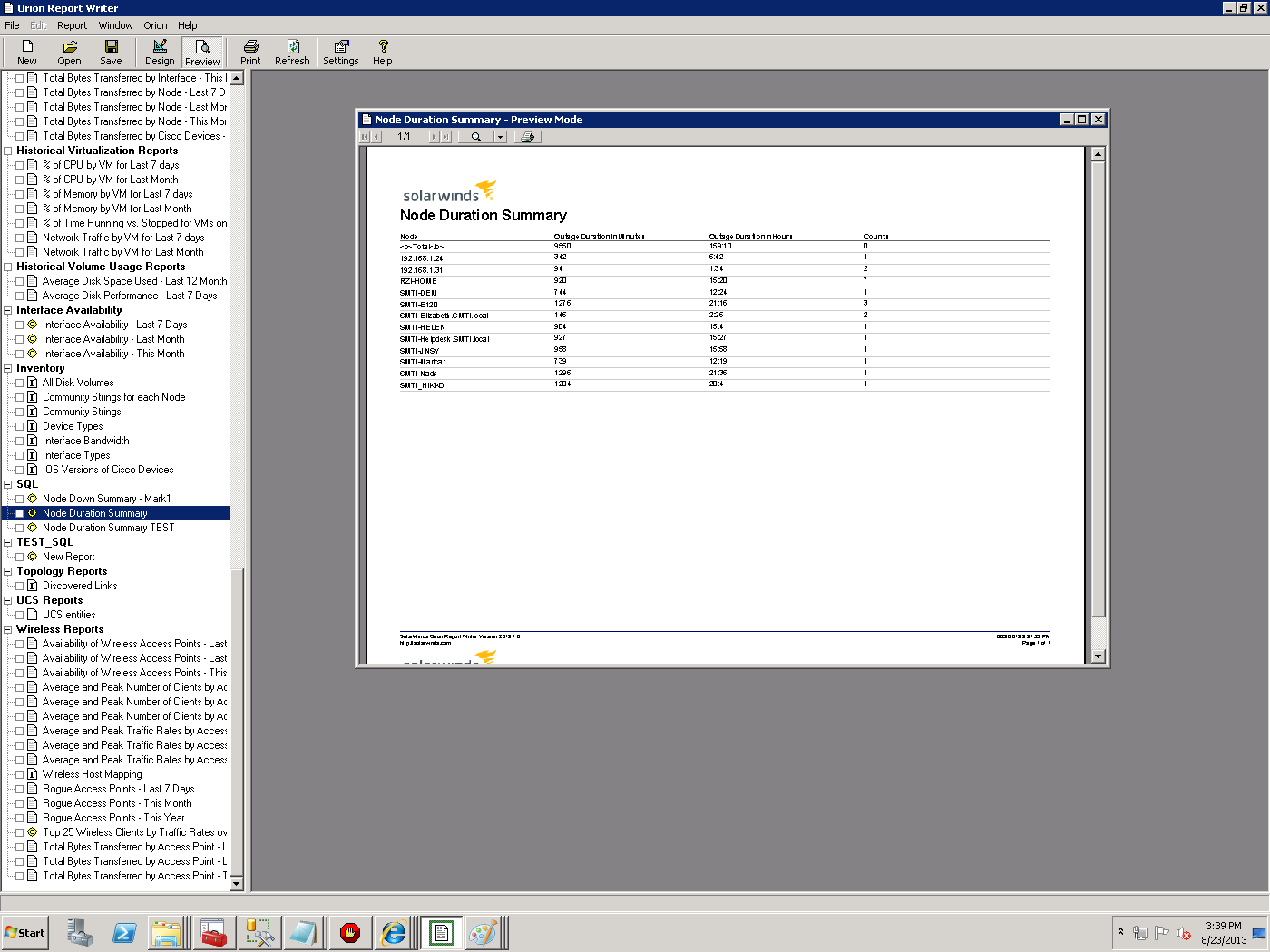Screen dimensions: 1270x952
Task: Click the Preview toolbar icon
Action: tap(202, 53)
